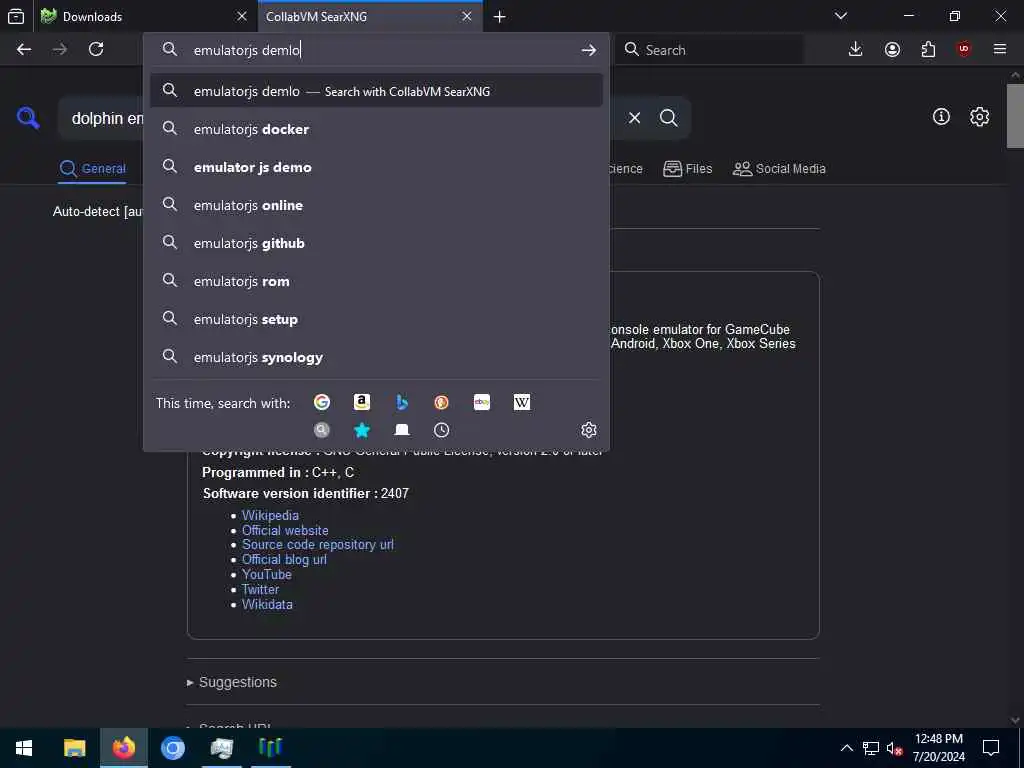Open the Source code repository url link

pyautogui.click(x=317, y=545)
